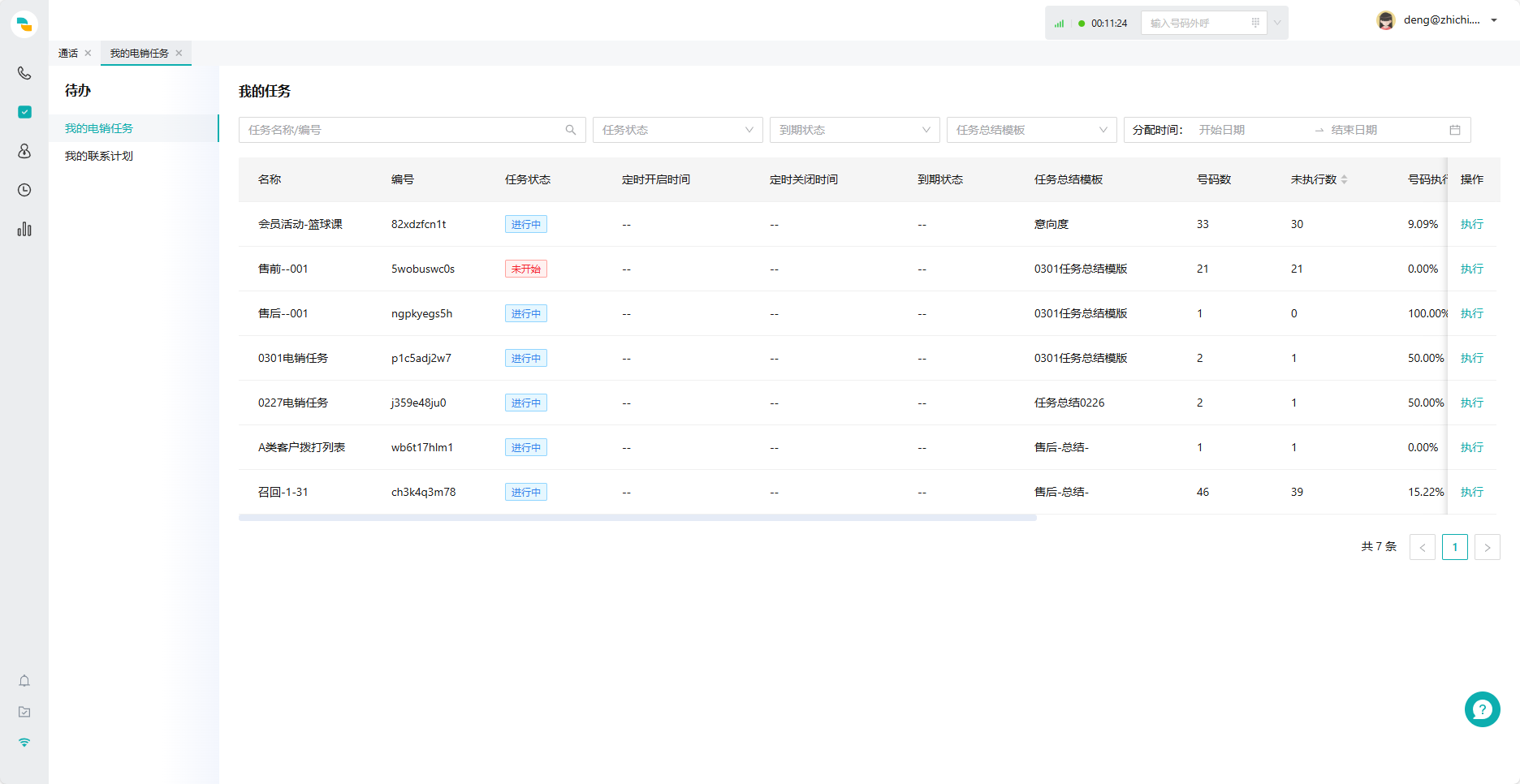
Task: Open the clock history sidebar icon
Action: pyautogui.click(x=24, y=190)
